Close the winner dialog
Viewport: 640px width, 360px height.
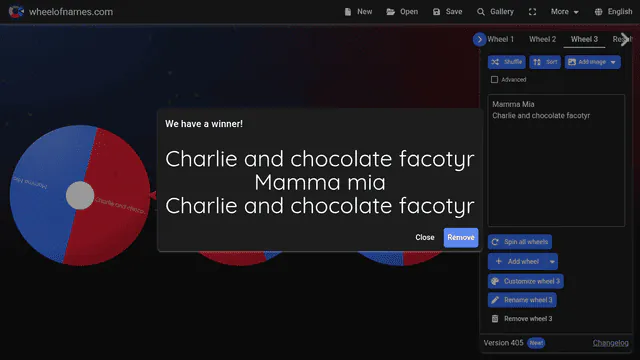pos(424,238)
